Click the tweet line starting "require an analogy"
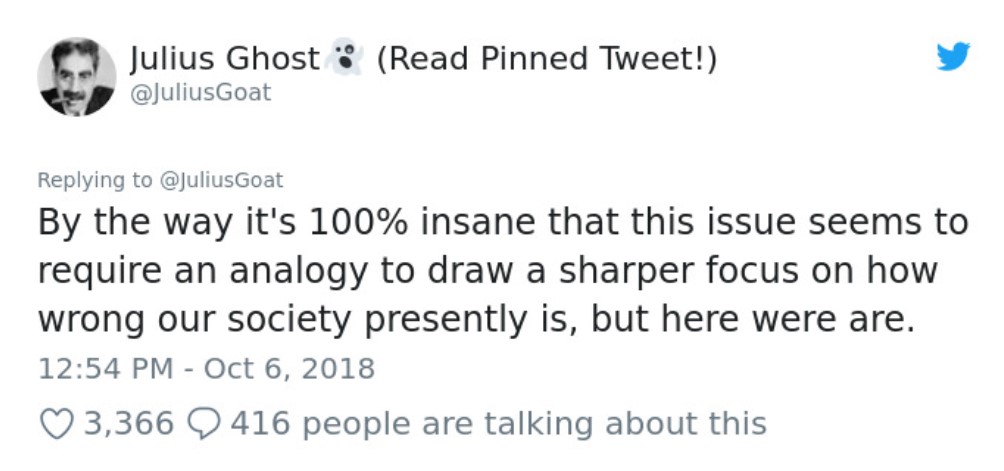1004x471 pixels. [487, 271]
